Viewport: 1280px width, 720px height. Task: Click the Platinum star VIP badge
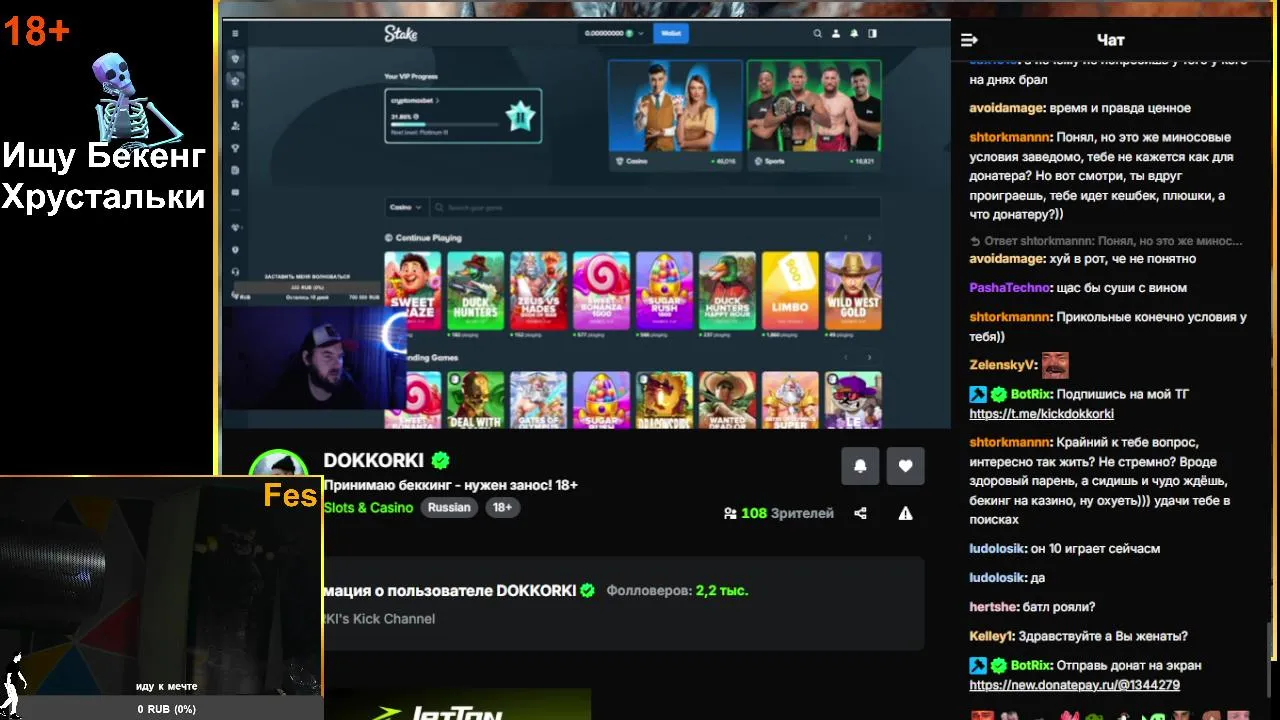(520, 116)
